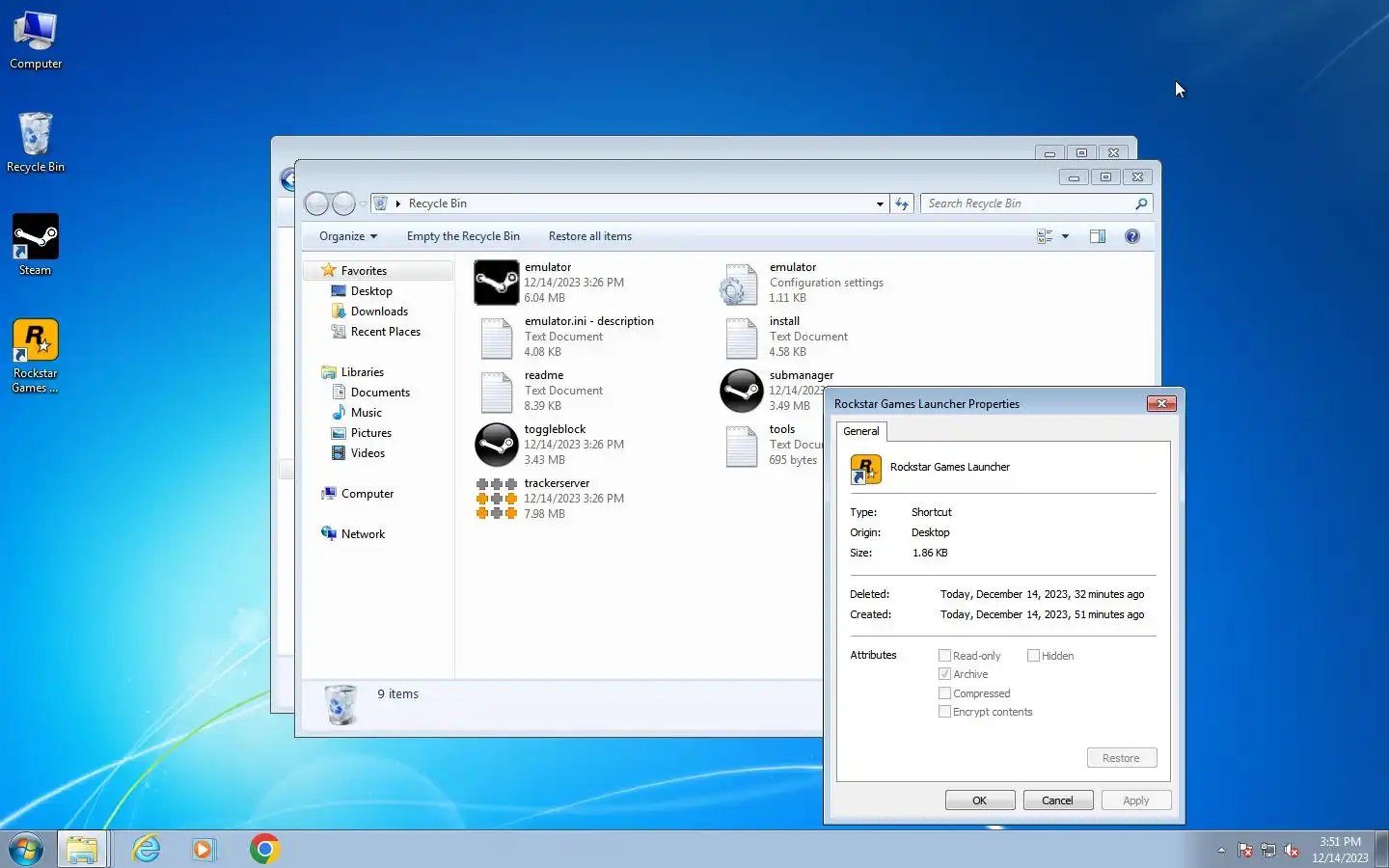Open Music library in navigation pane
Screen dimensions: 1389x868
point(366,413)
